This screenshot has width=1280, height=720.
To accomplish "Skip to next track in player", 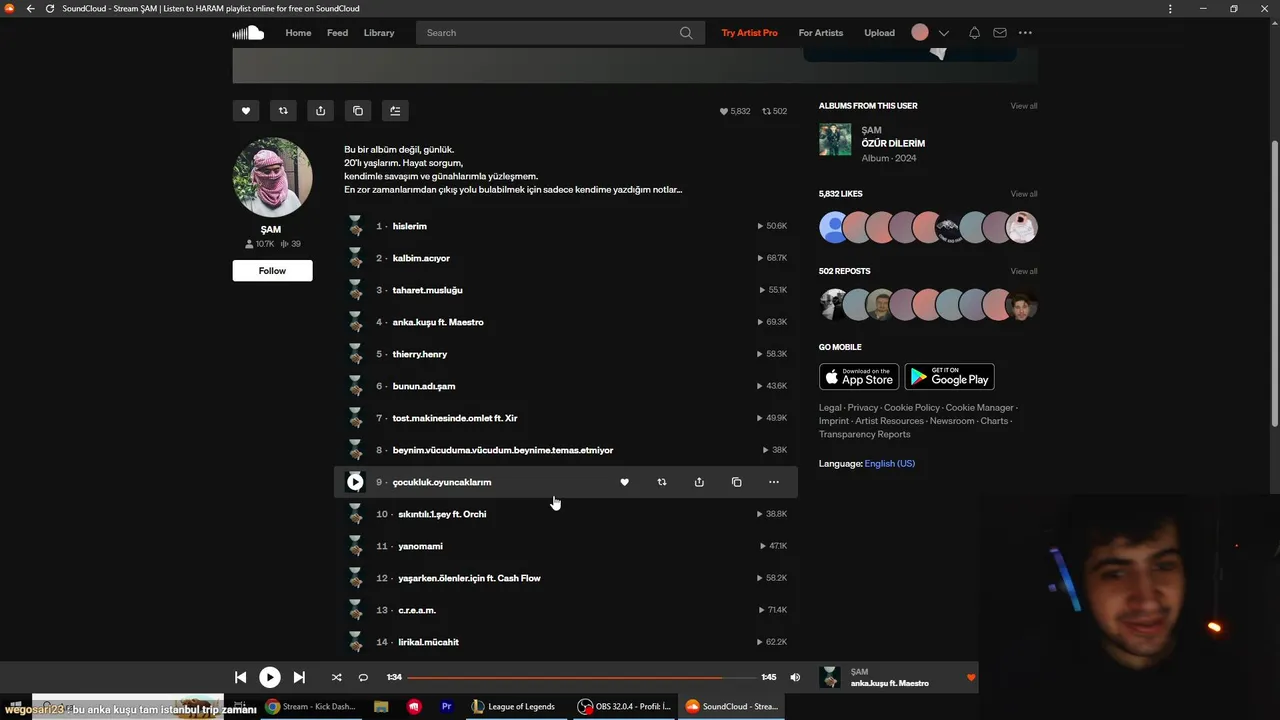I will pyautogui.click(x=299, y=677).
